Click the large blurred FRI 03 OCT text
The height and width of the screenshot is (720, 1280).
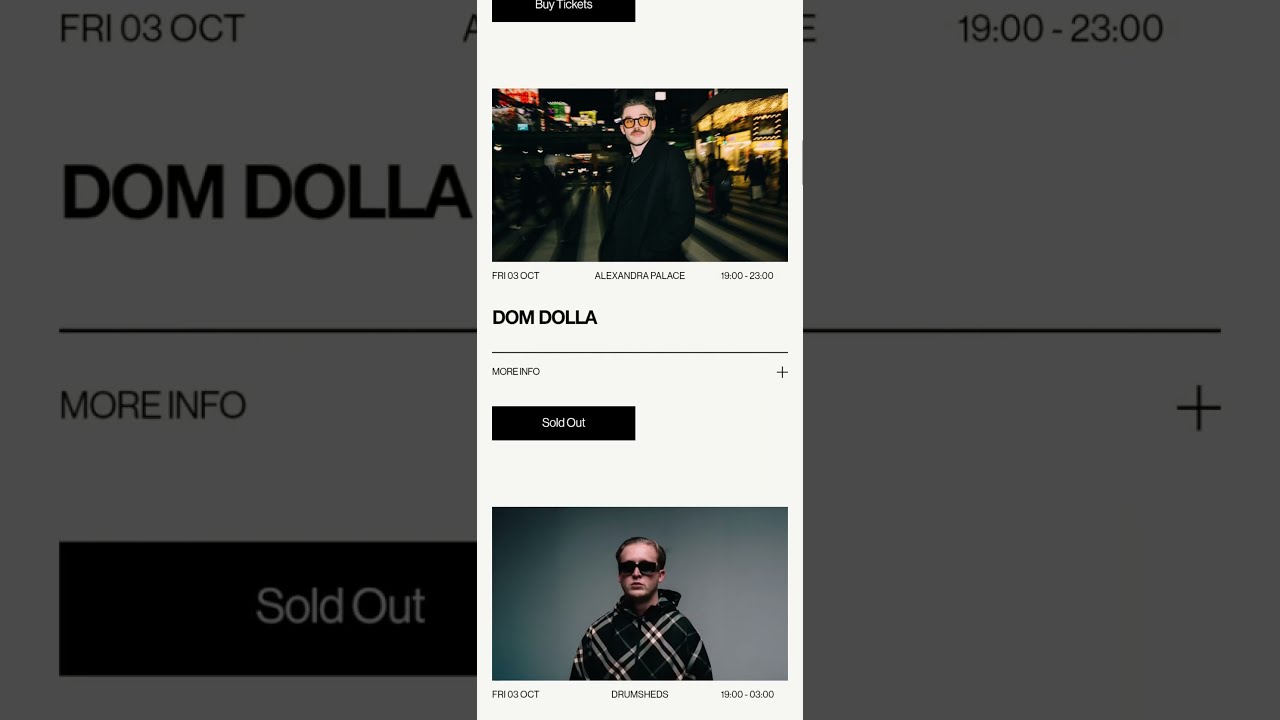[152, 28]
